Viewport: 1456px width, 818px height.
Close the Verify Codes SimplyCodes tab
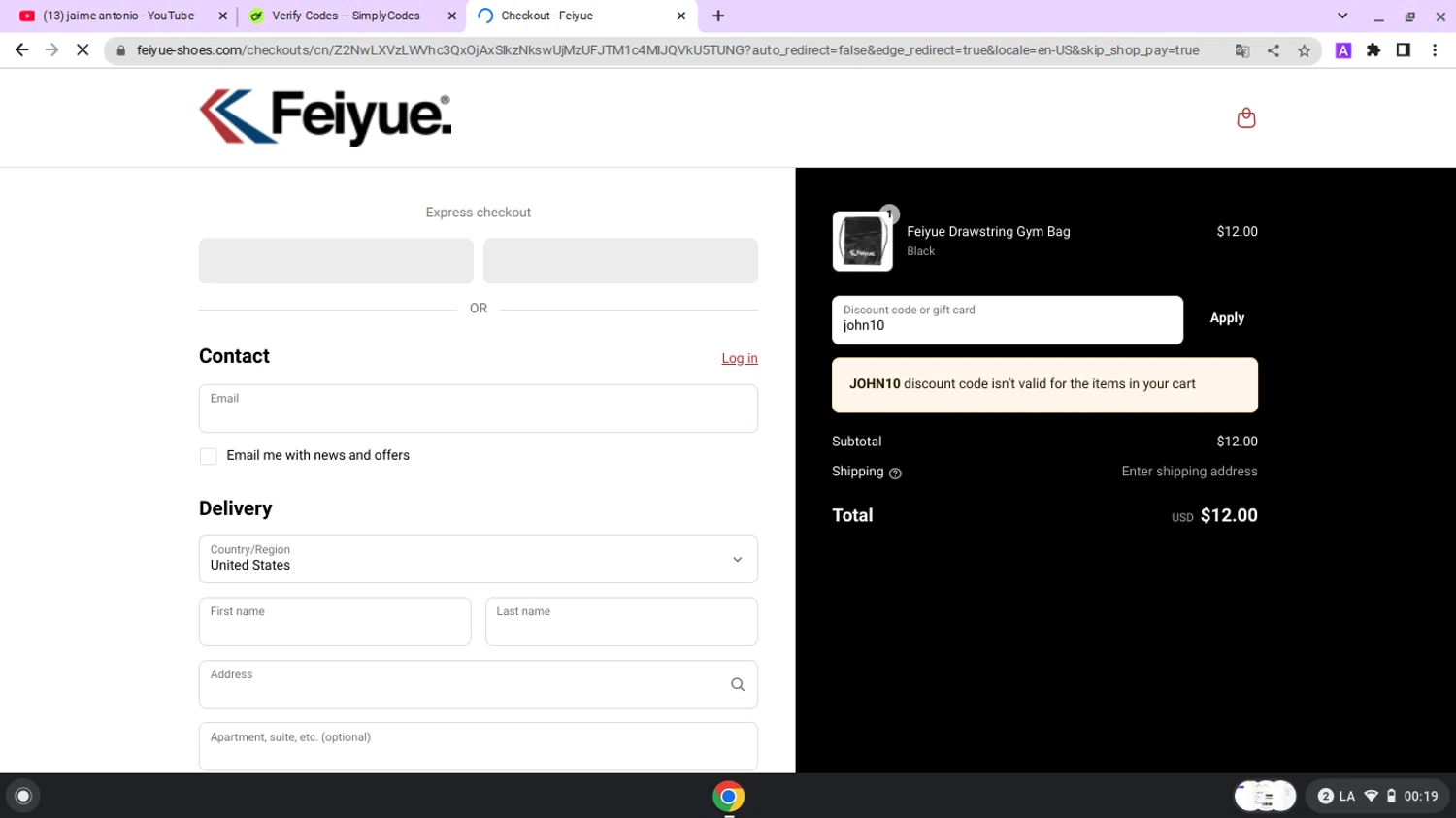pyautogui.click(x=451, y=16)
